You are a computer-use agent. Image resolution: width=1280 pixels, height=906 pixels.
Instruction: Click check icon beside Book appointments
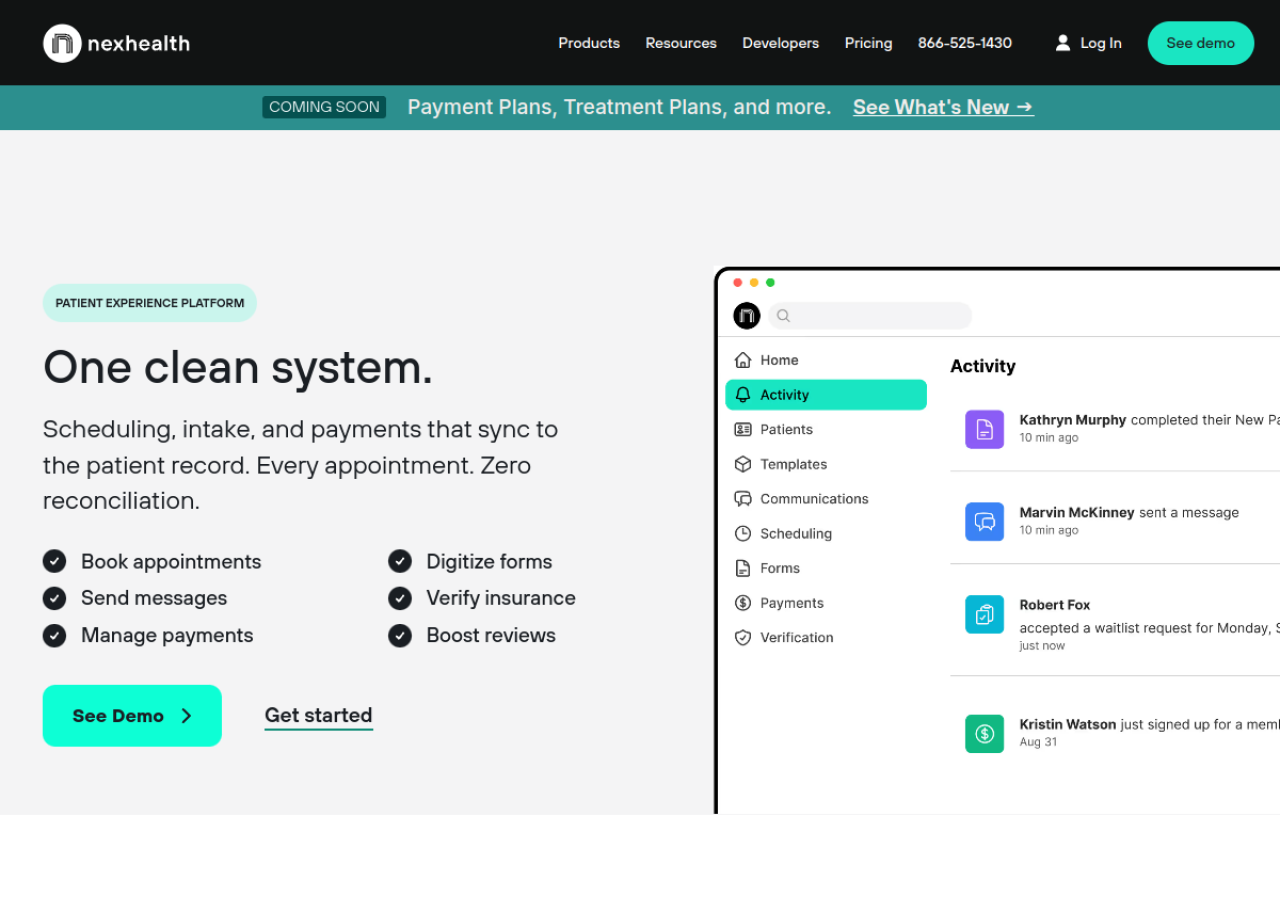click(54, 561)
